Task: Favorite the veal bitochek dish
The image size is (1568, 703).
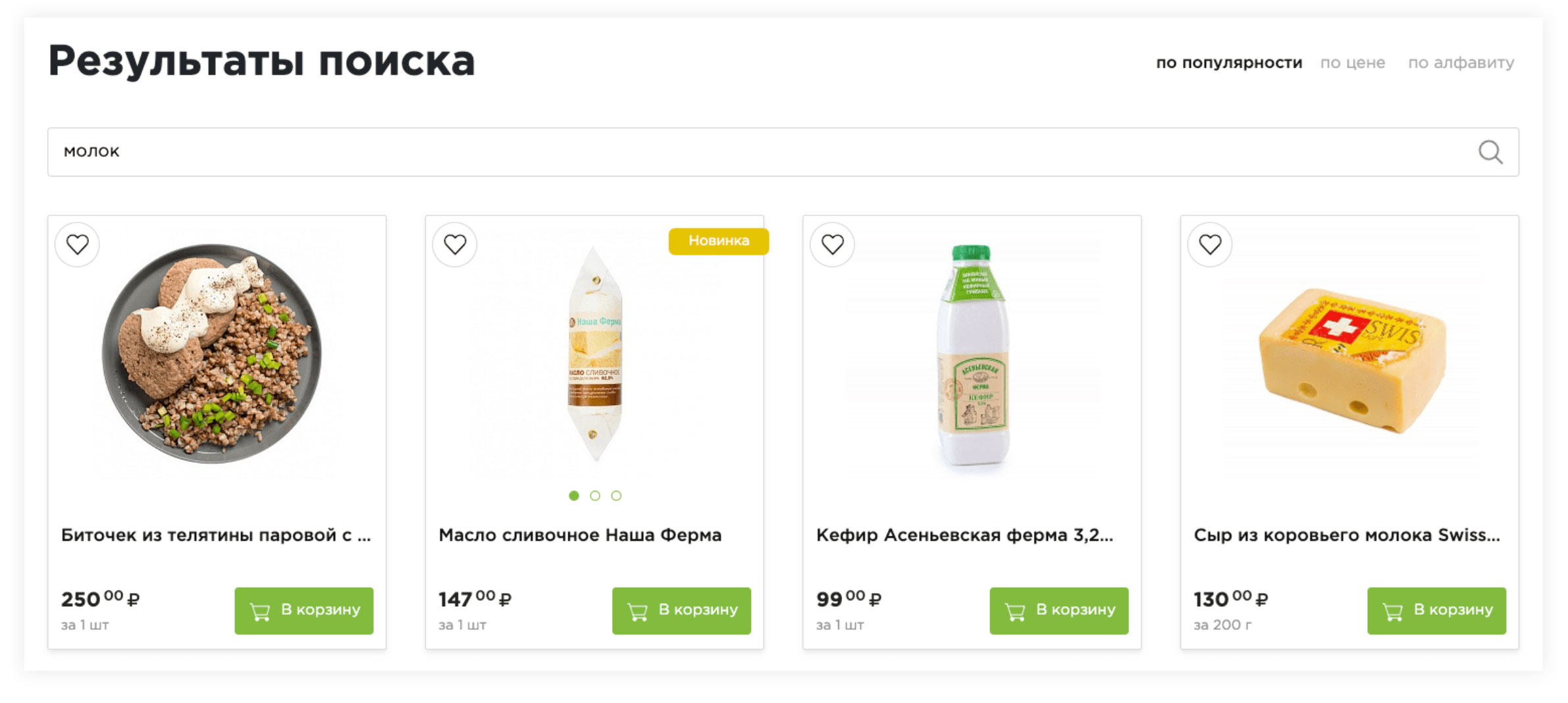Action: pyautogui.click(x=78, y=245)
